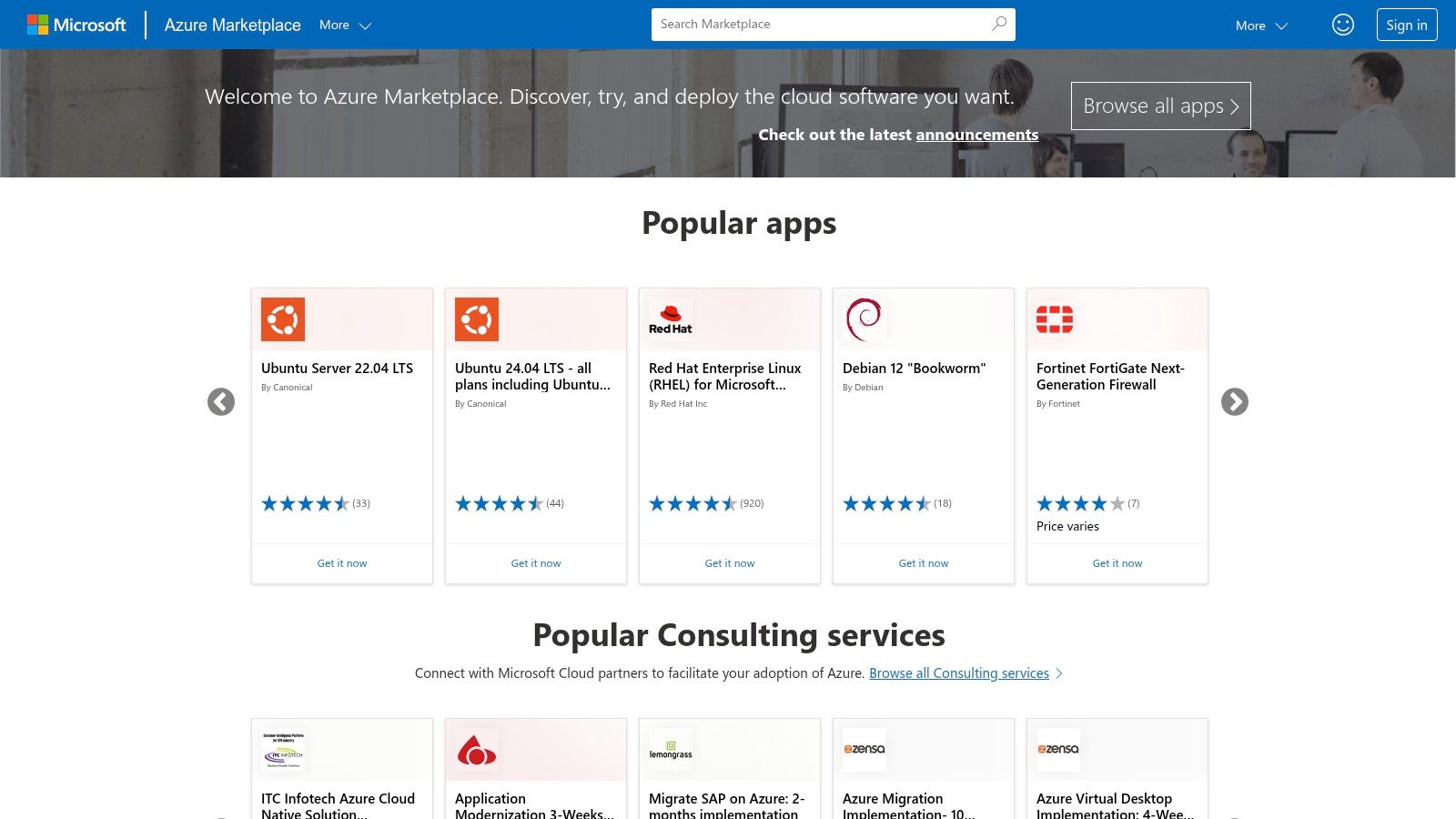Click the Microsoft logo

[x=76, y=25]
